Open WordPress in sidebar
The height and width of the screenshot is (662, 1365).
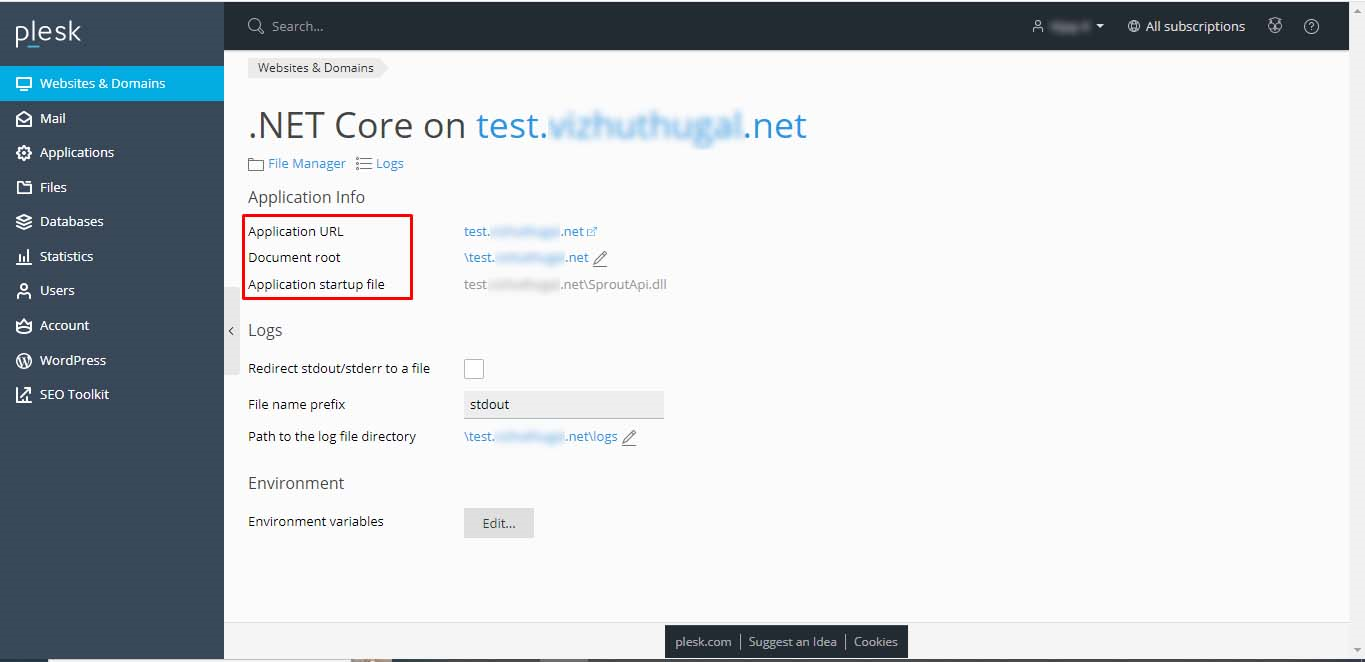(x=112, y=360)
